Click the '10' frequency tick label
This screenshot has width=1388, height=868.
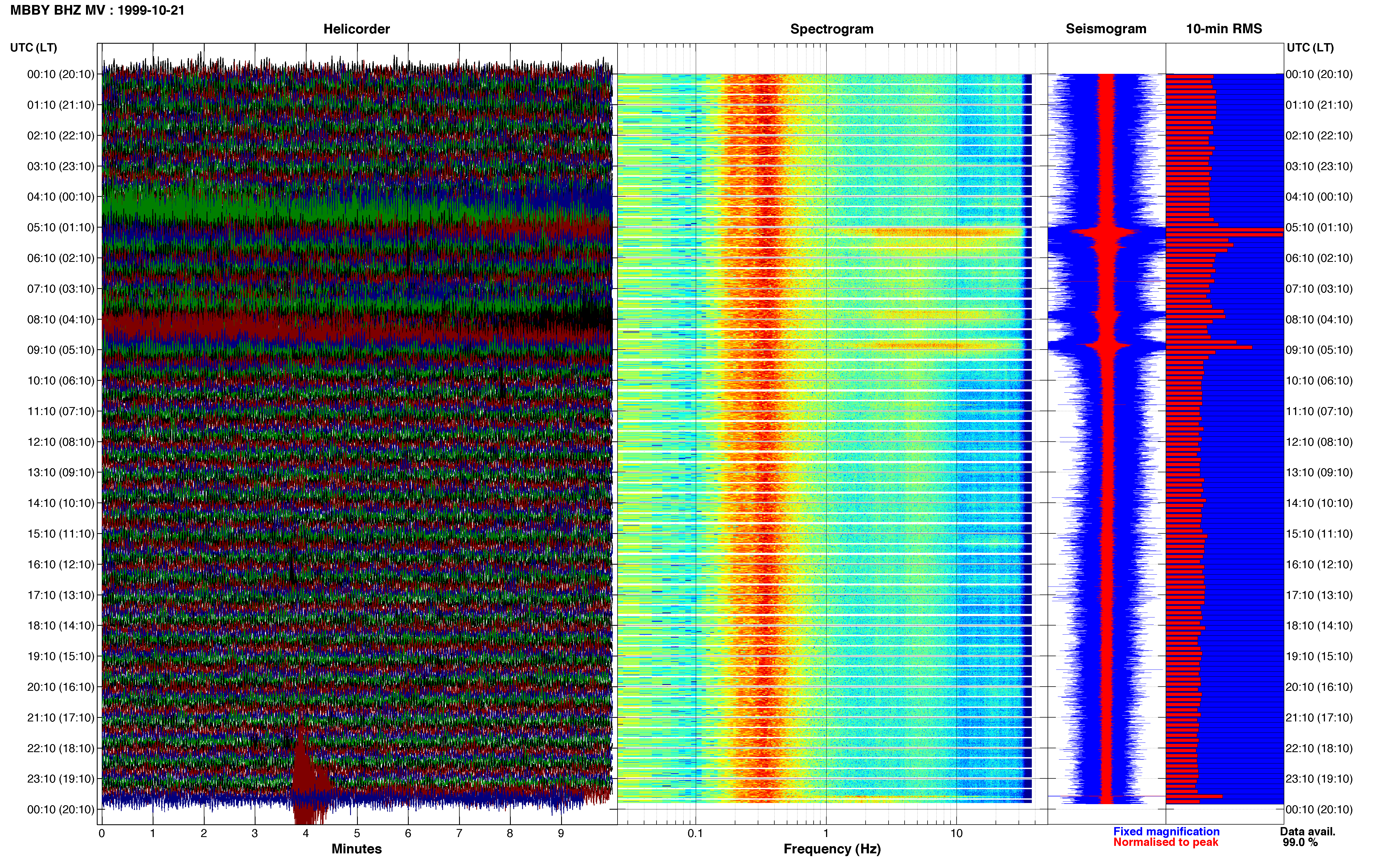(956, 833)
